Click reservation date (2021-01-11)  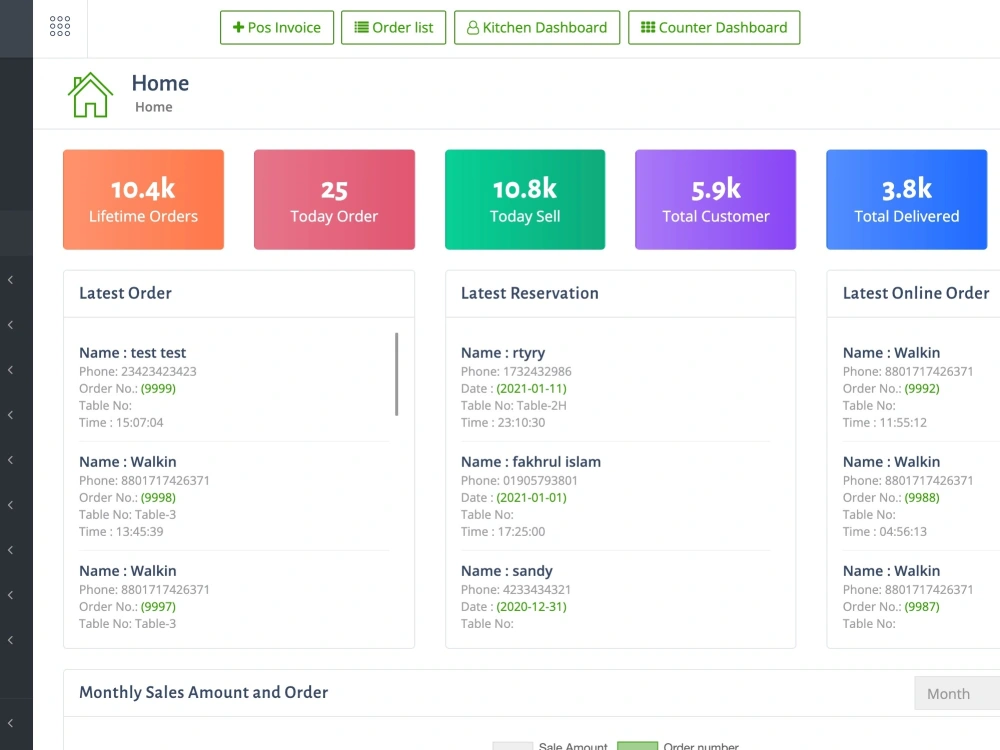click(x=531, y=388)
